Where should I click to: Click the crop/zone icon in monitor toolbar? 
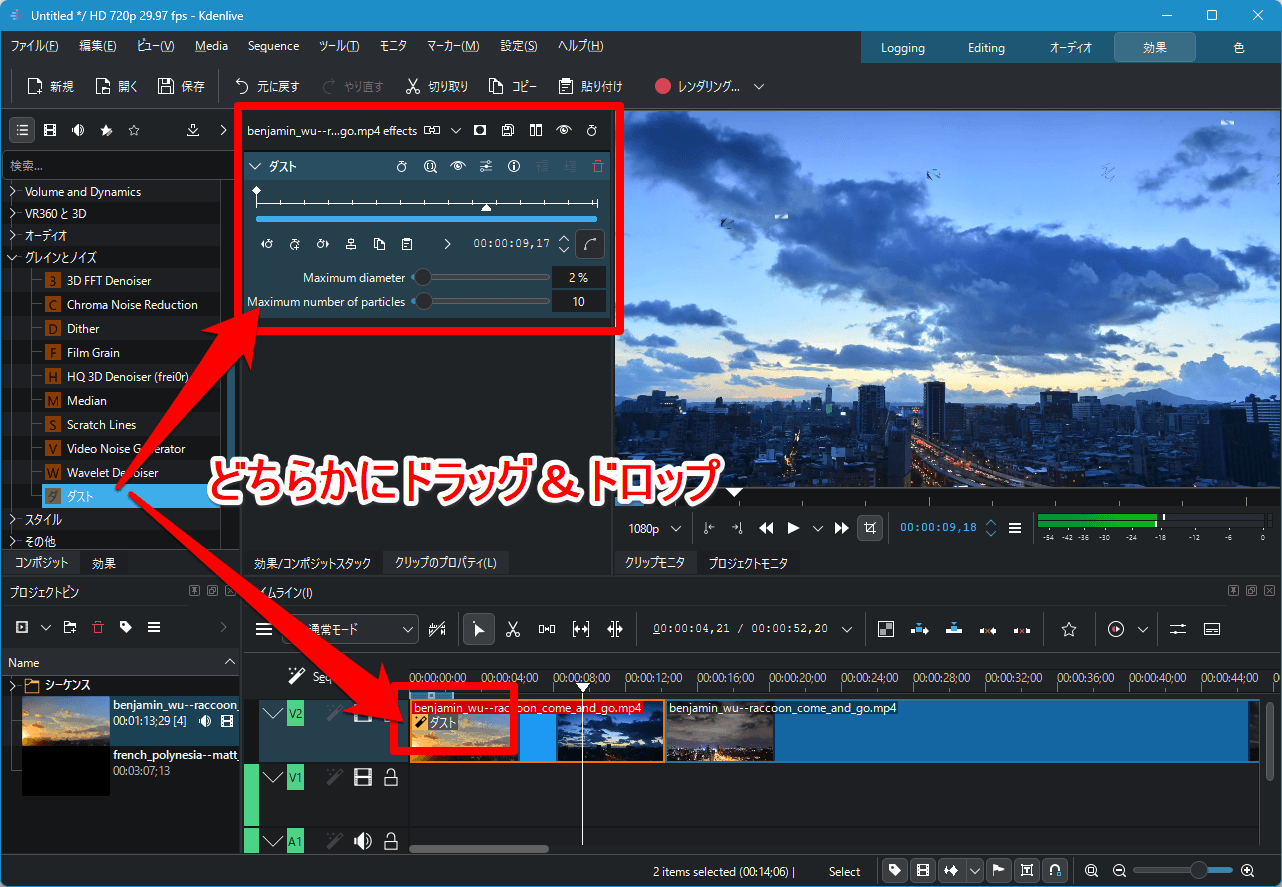click(x=870, y=528)
